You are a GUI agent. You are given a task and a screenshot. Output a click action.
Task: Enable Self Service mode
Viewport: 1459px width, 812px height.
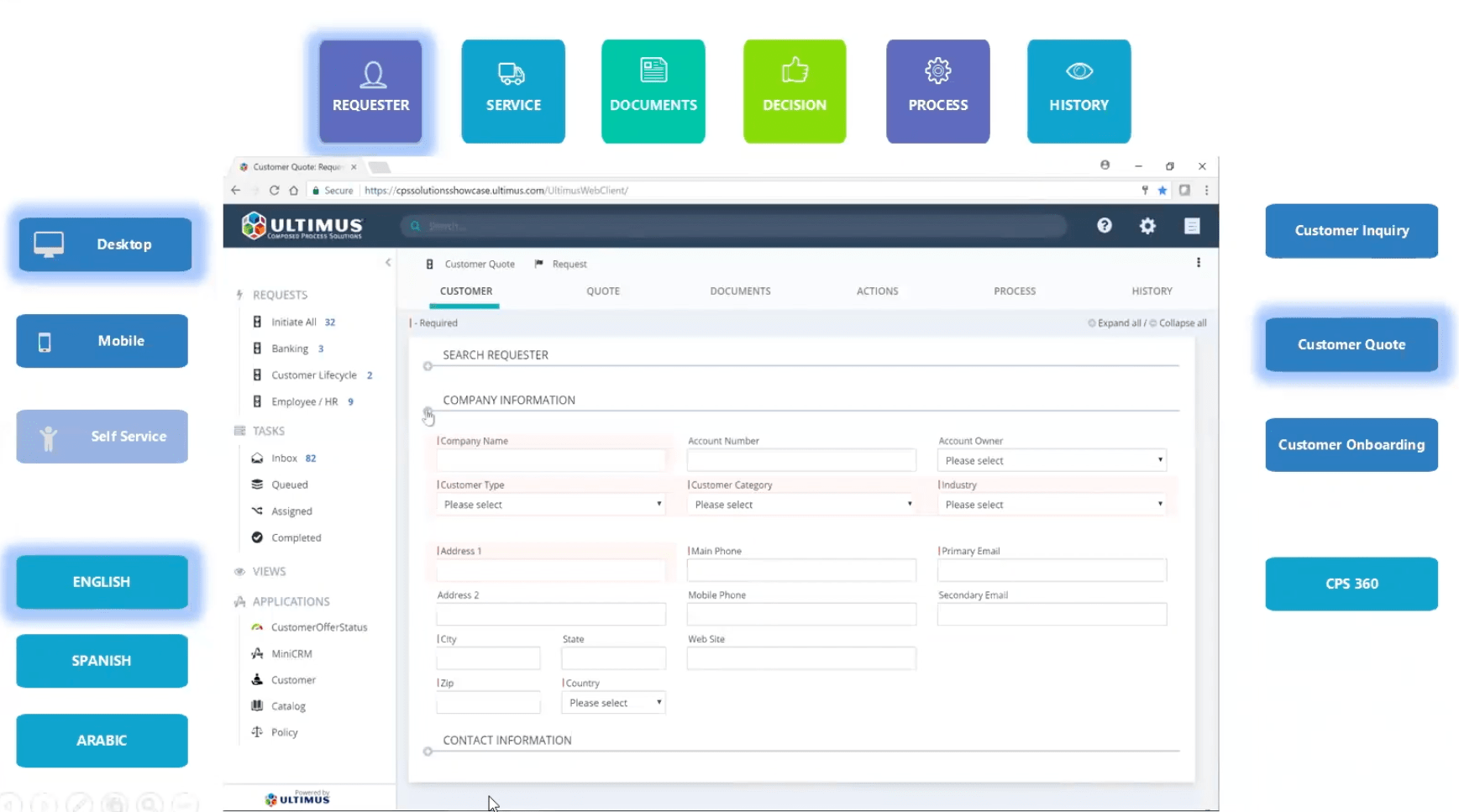tap(101, 436)
